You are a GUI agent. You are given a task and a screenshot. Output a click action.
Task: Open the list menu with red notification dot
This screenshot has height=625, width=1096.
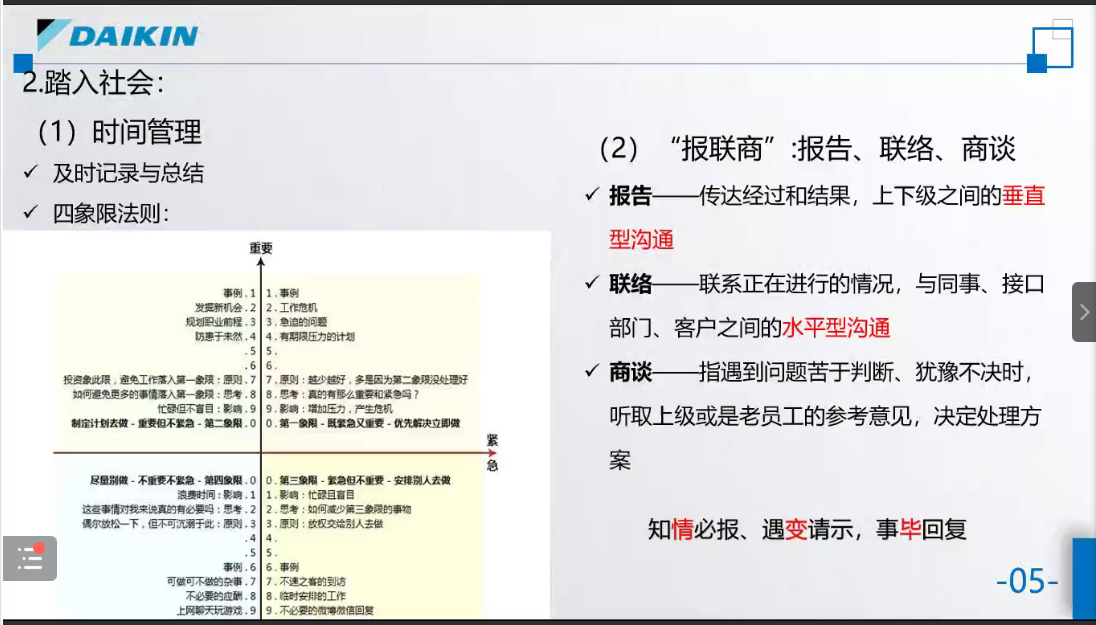click(30, 558)
